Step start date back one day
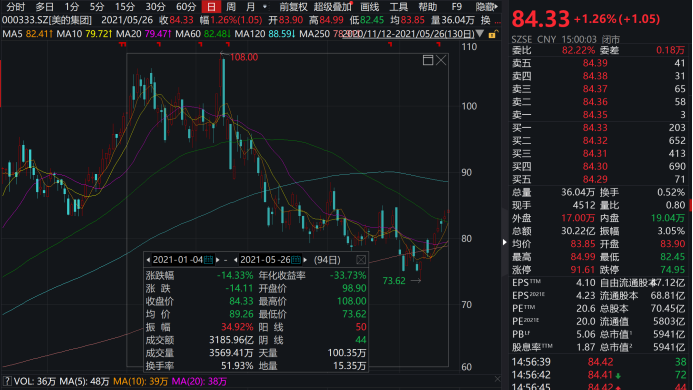The image size is (693, 390). click(148, 260)
